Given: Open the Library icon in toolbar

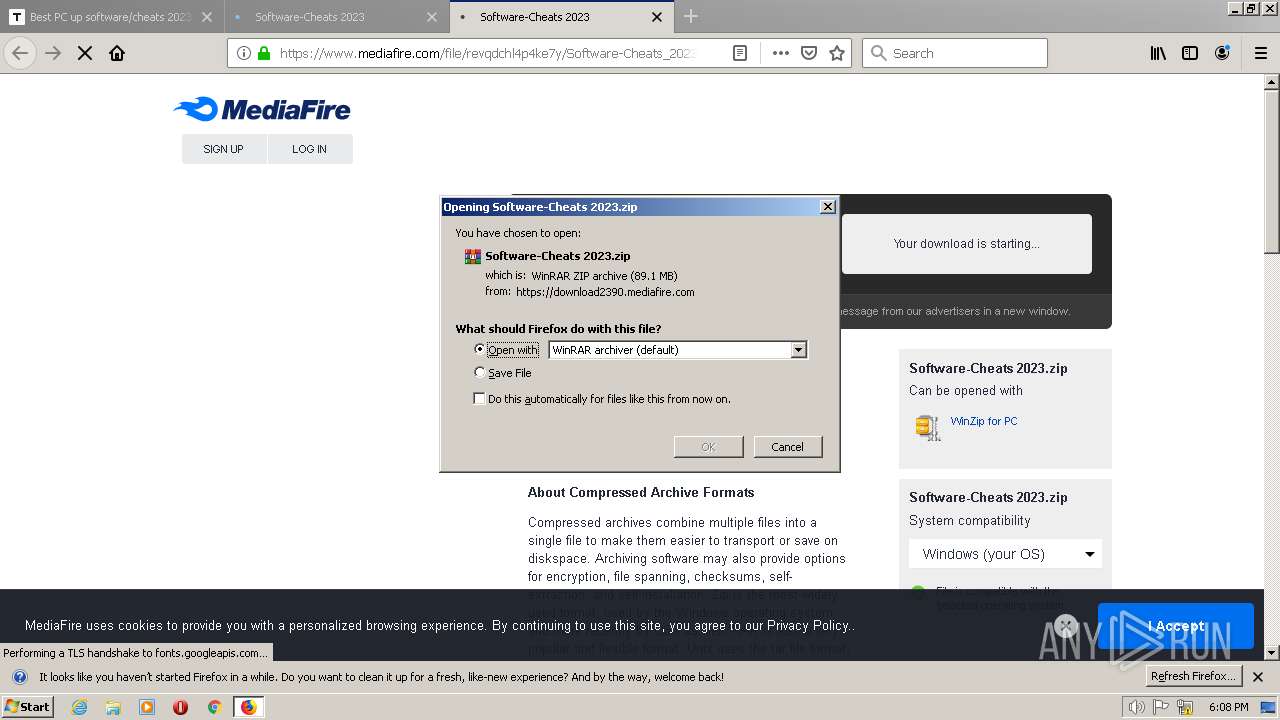Looking at the screenshot, I should tap(1158, 53).
